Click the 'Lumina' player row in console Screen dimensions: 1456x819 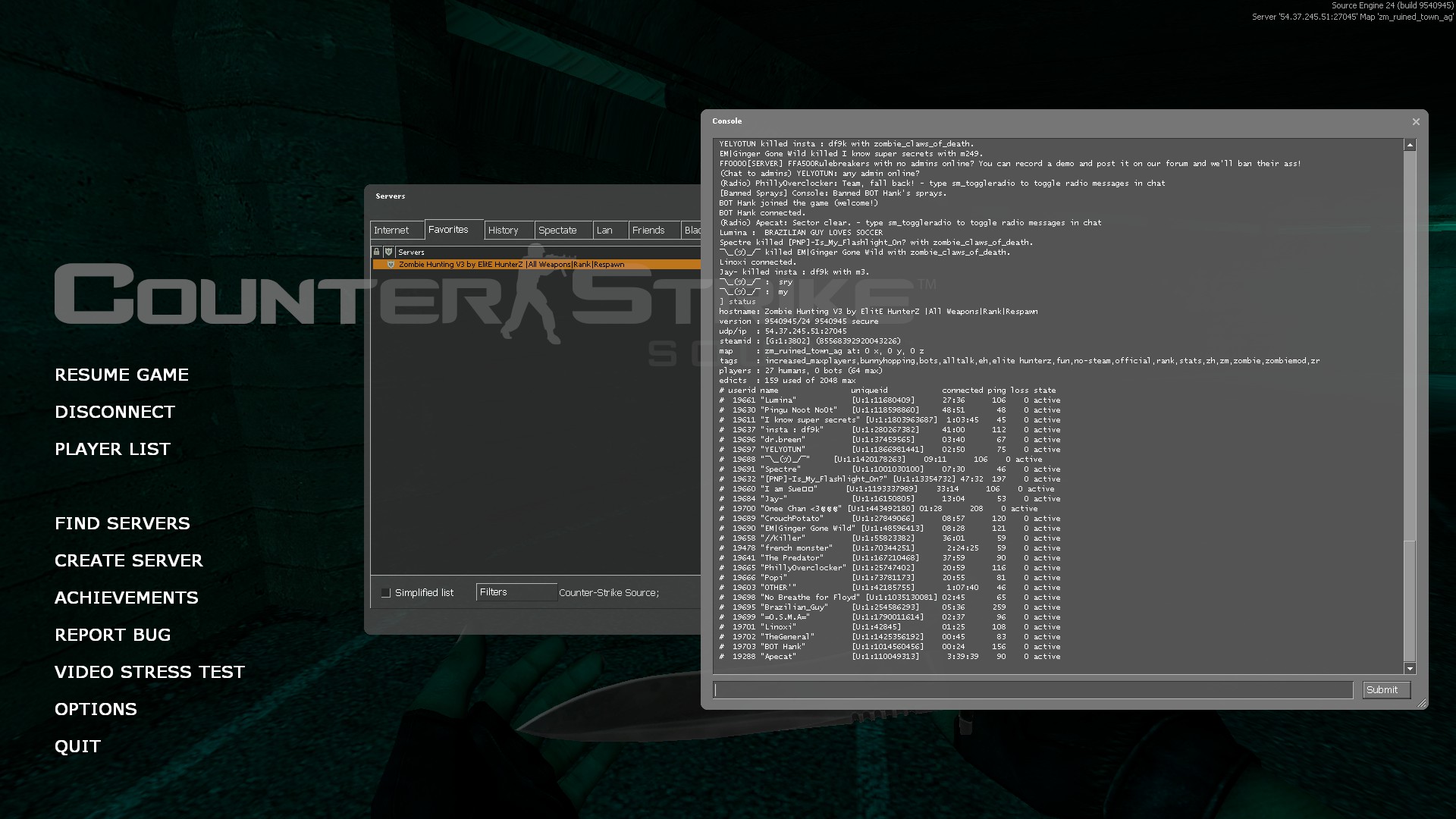click(x=890, y=400)
